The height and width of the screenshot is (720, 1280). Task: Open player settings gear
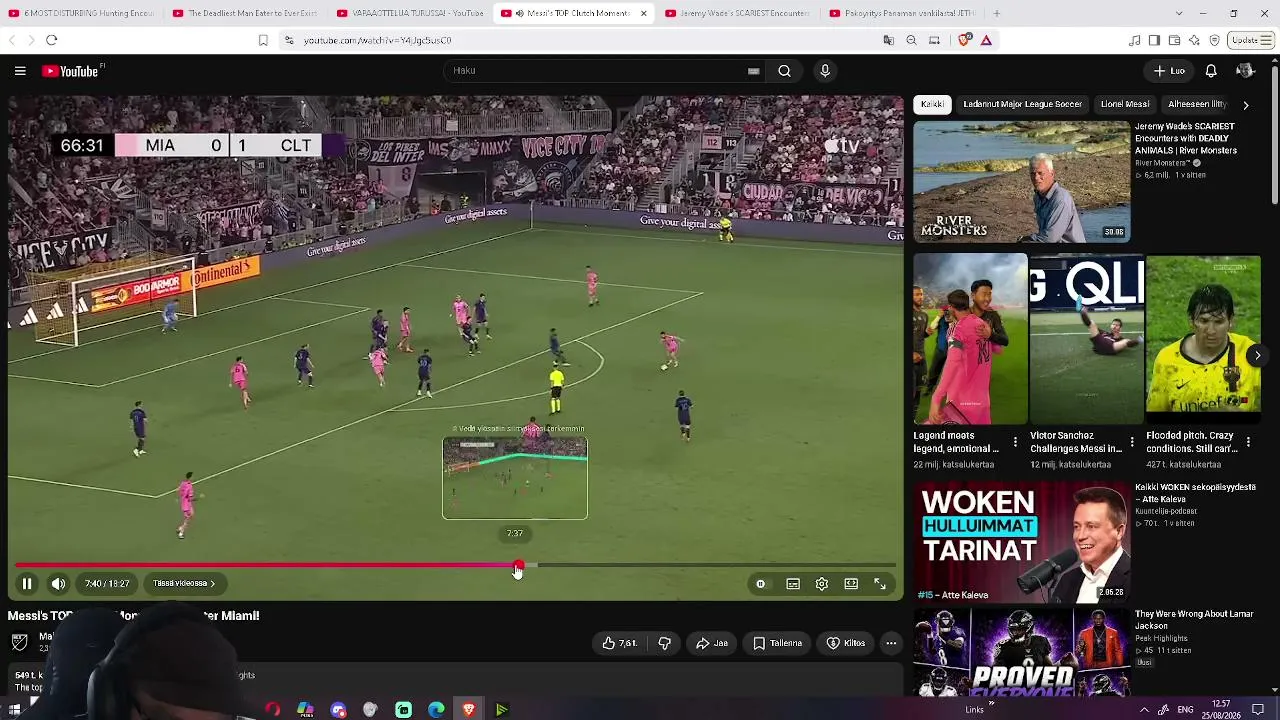pyautogui.click(x=822, y=584)
